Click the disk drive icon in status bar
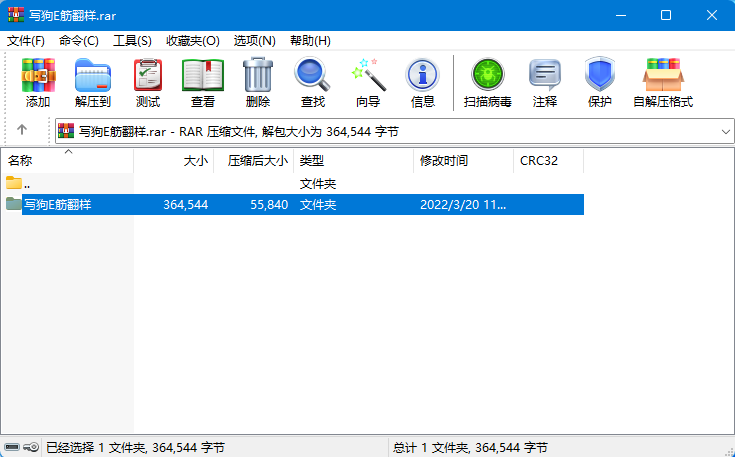The height and width of the screenshot is (457, 735). [12, 447]
